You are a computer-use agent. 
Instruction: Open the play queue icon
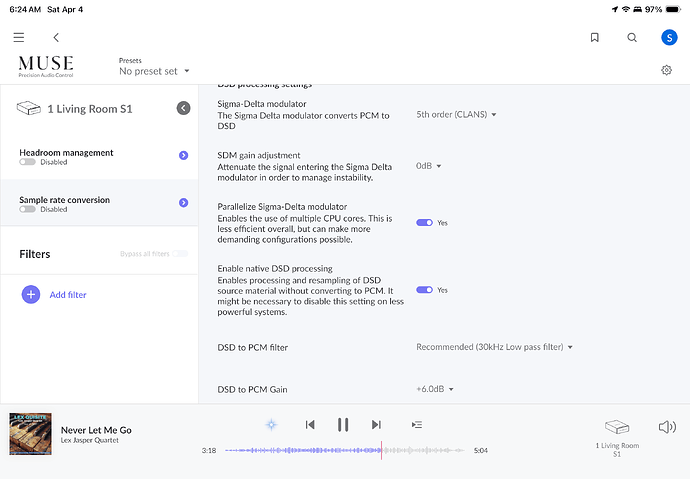point(417,425)
